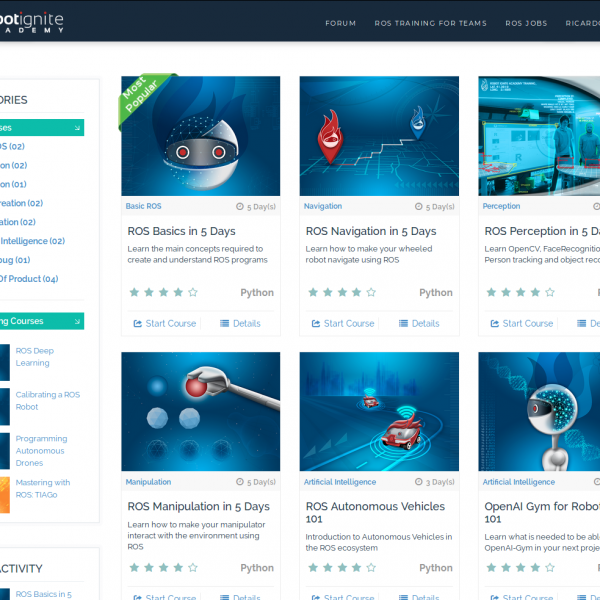Rate Autonomous Vehicles 101 with the fifth star
This screenshot has height=600, width=600.
[x=371, y=567]
